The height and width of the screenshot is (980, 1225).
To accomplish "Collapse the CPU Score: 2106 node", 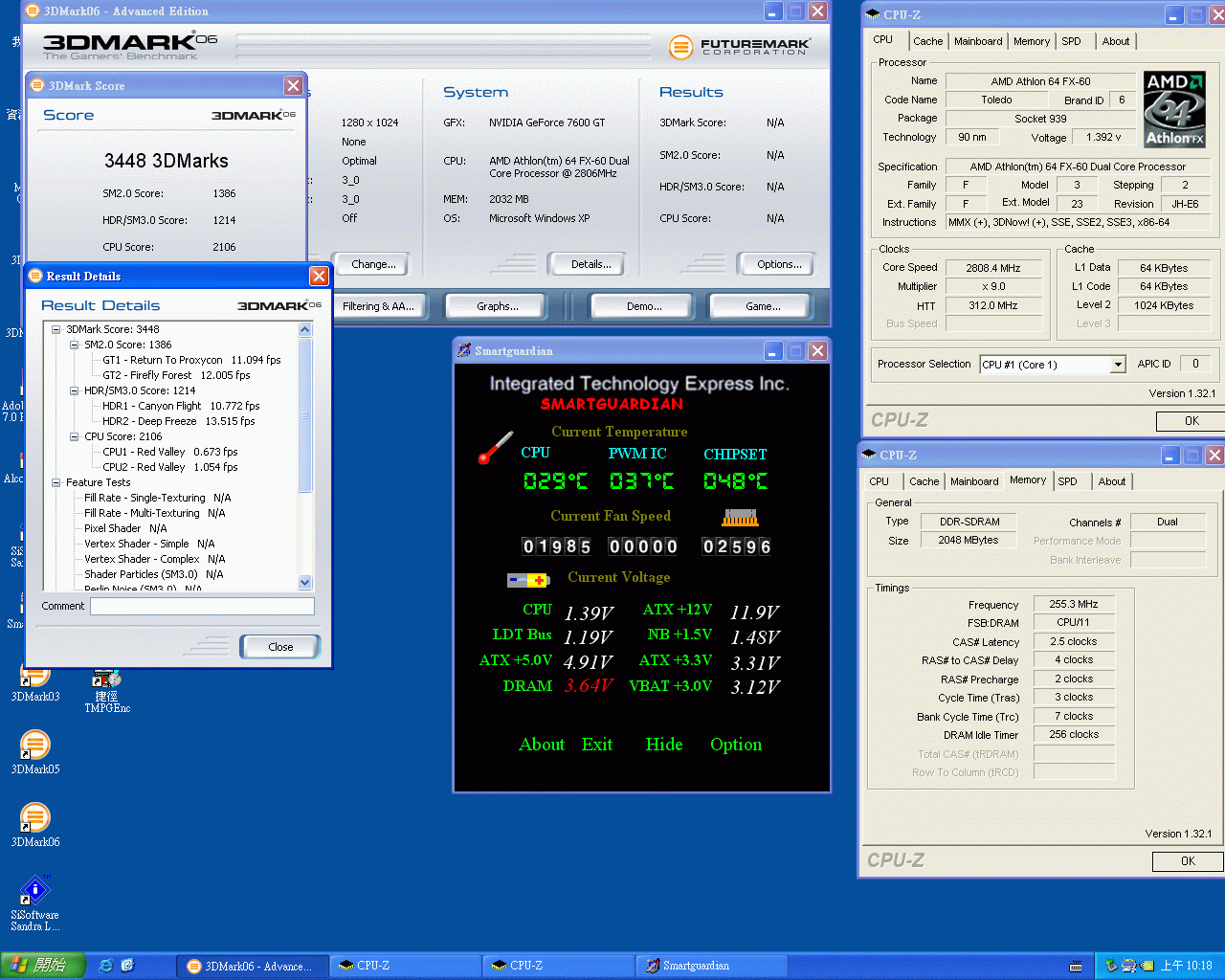I will point(75,436).
